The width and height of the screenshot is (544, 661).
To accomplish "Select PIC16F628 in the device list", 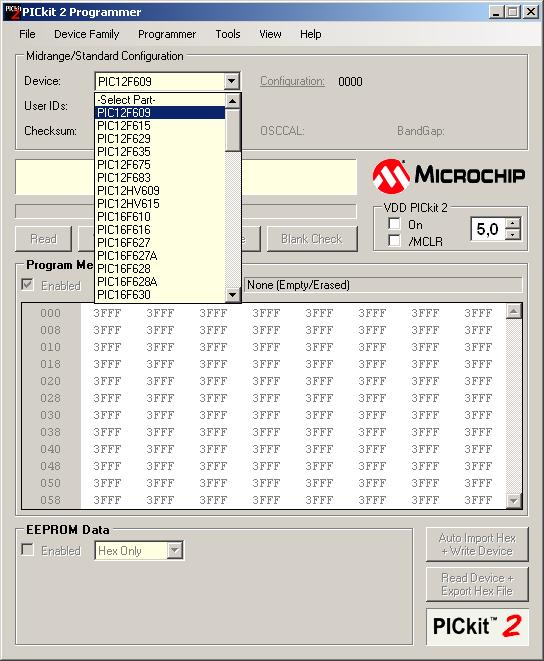I will coord(160,269).
